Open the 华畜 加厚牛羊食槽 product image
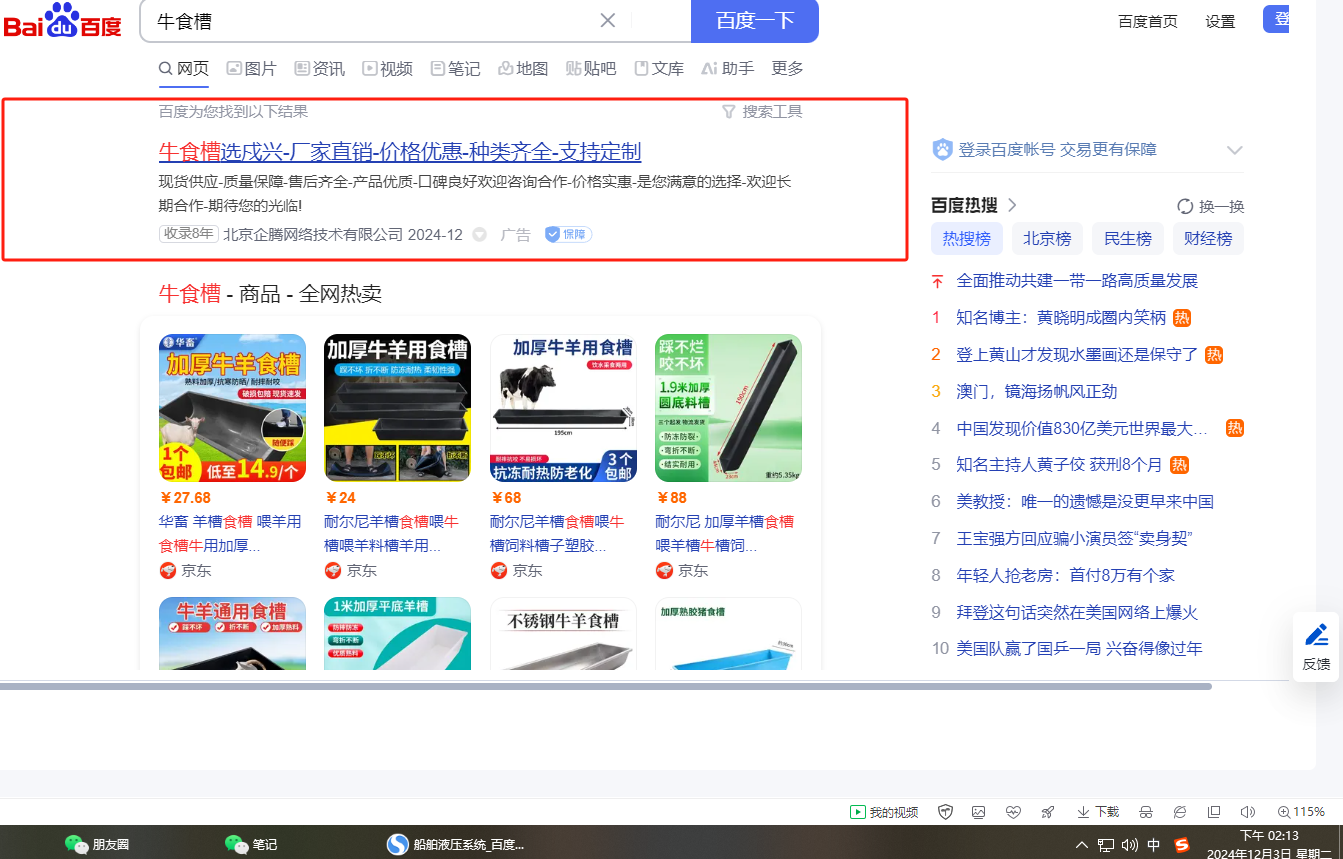This screenshot has width=1343, height=859. click(232, 408)
